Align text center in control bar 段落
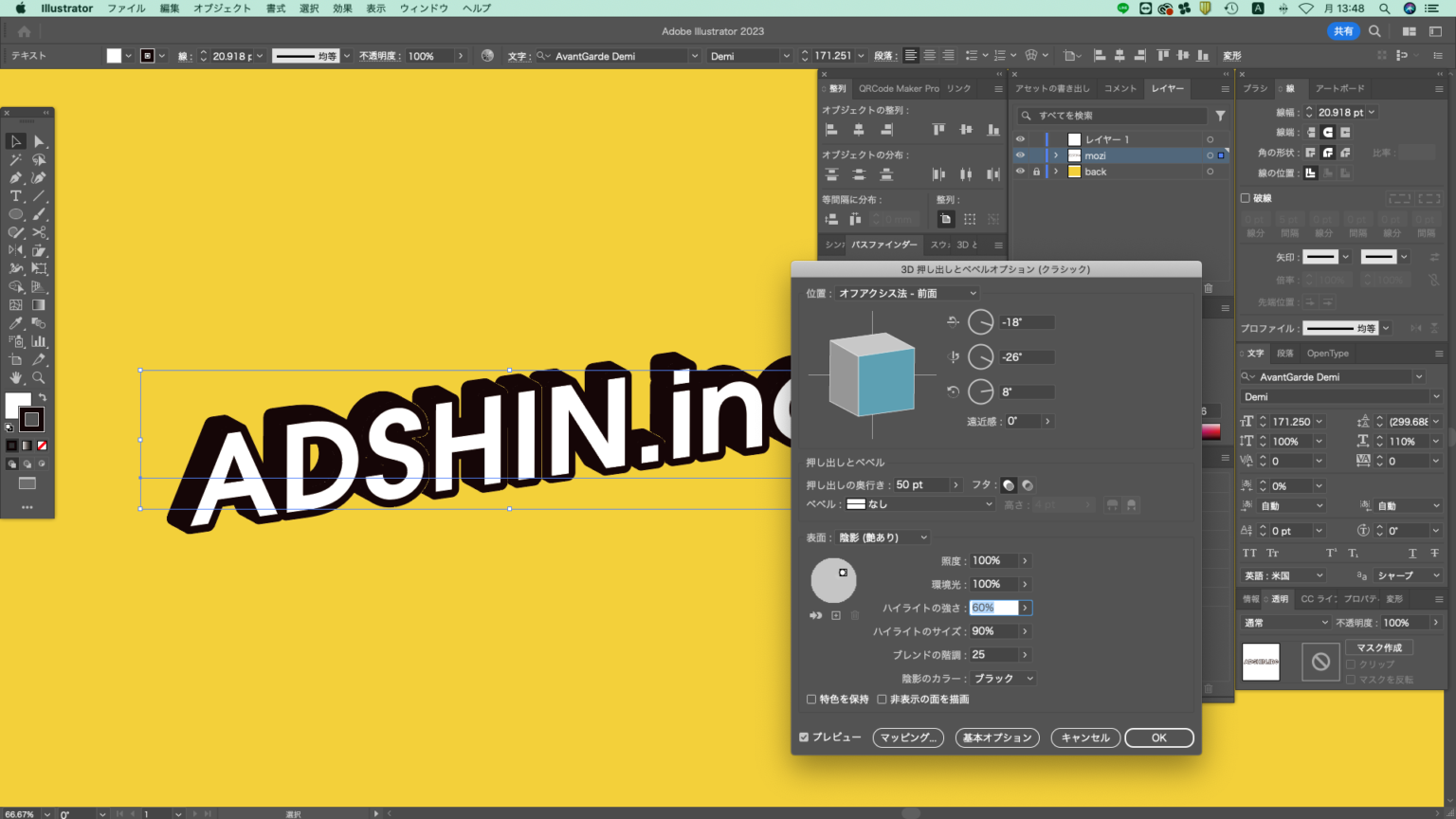1456x819 pixels. click(929, 56)
